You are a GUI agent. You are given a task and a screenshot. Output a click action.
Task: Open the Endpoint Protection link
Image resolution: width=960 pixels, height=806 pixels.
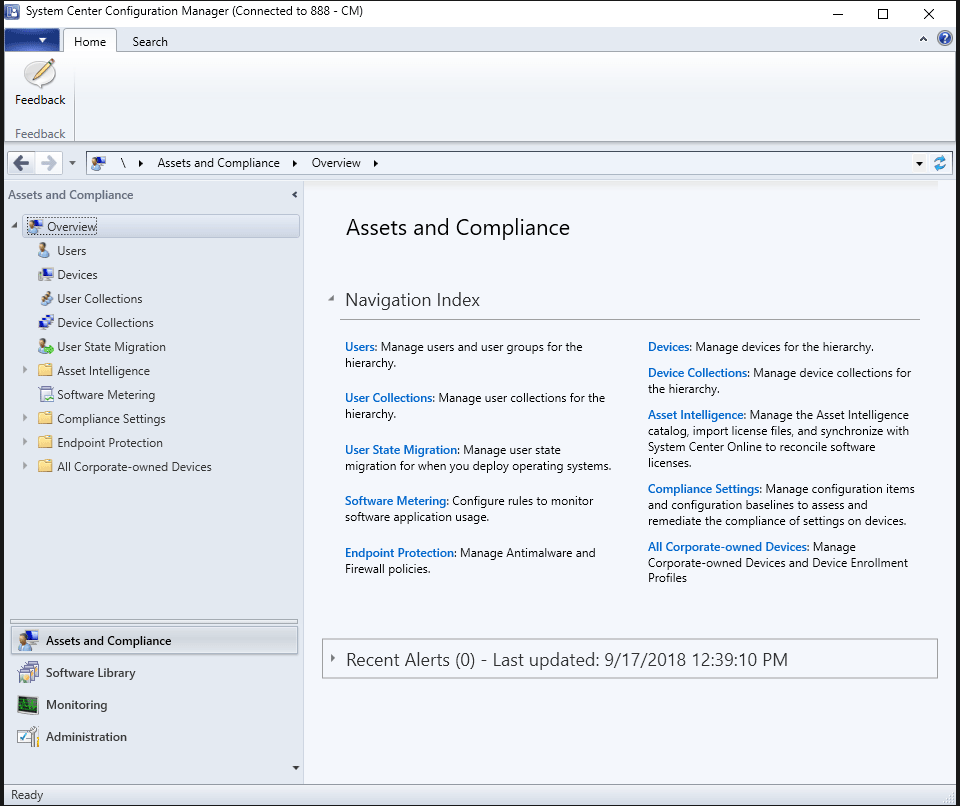(x=400, y=553)
